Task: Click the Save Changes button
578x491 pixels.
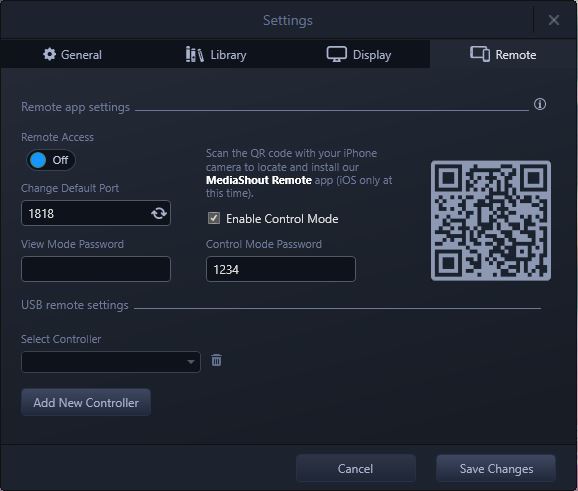Action: (496, 469)
